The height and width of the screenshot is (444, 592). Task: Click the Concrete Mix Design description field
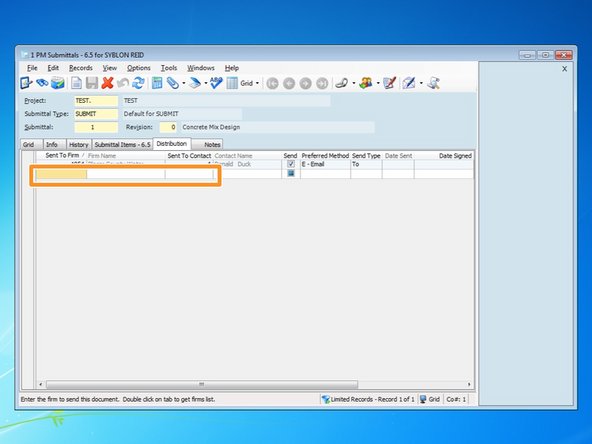(x=278, y=127)
